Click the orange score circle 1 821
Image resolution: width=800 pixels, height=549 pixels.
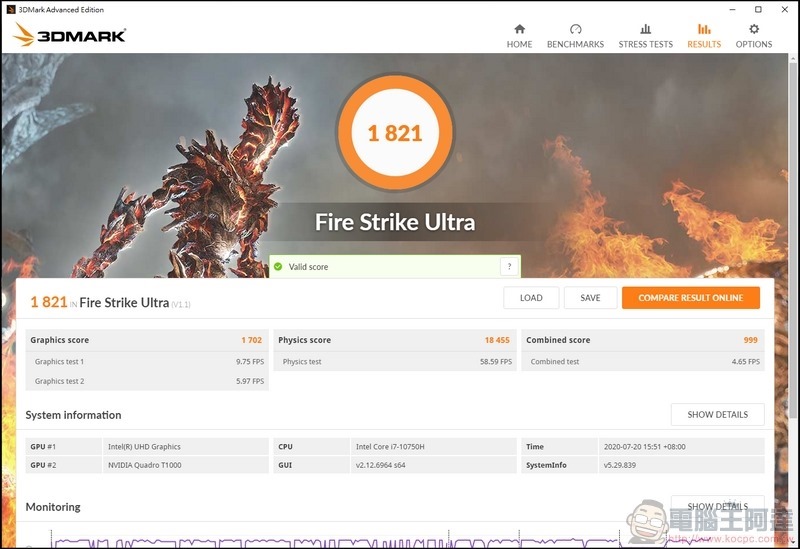pyautogui.click(x=396, y=133)
